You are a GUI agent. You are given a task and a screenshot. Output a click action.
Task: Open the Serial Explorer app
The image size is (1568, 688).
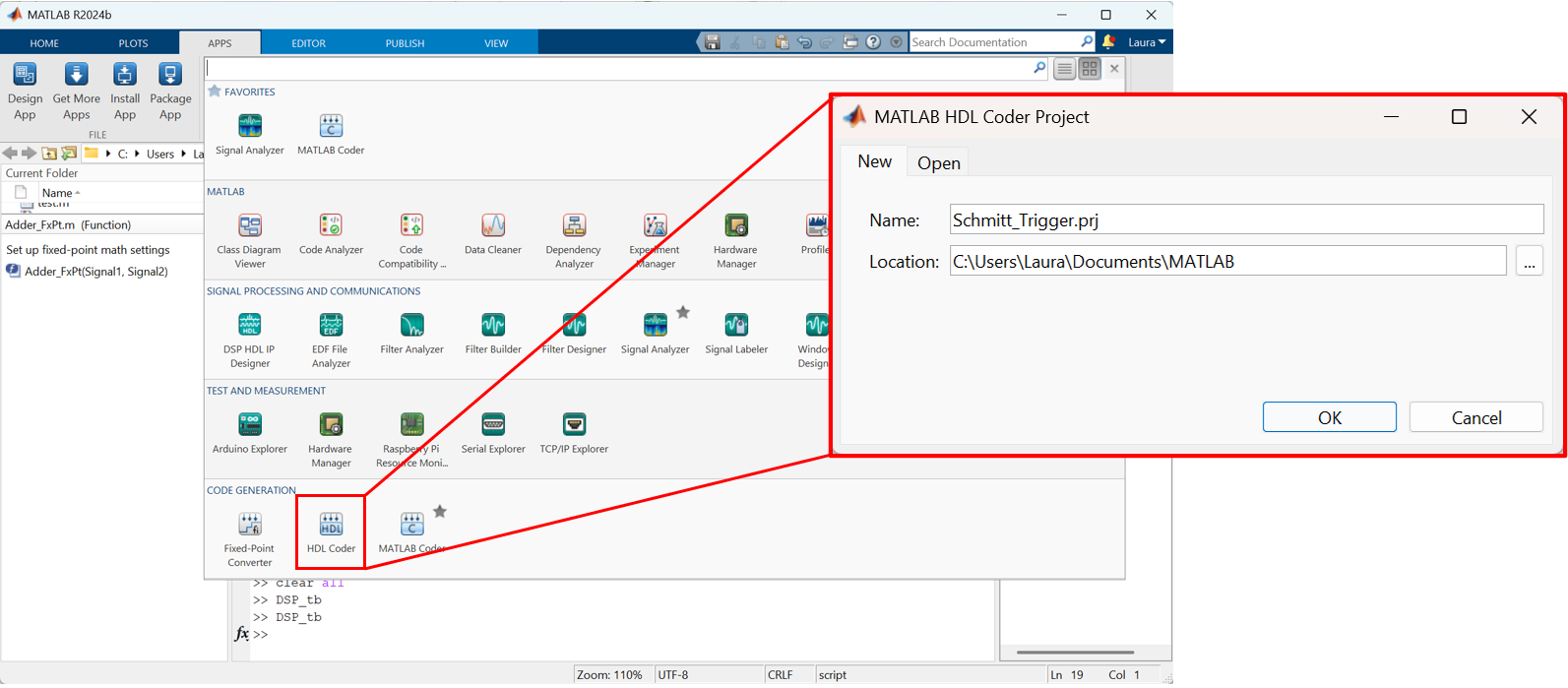[493, 433]
